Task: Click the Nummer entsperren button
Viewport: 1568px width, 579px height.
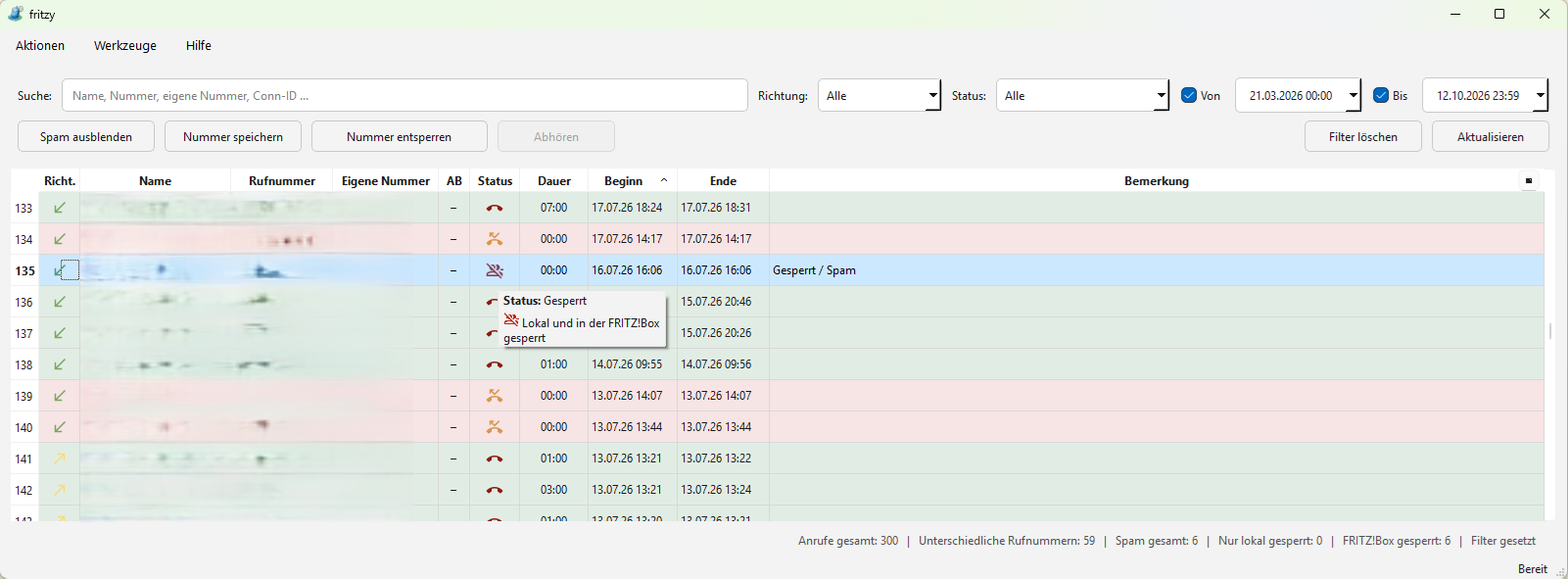Action: click(x=400, y=136)
